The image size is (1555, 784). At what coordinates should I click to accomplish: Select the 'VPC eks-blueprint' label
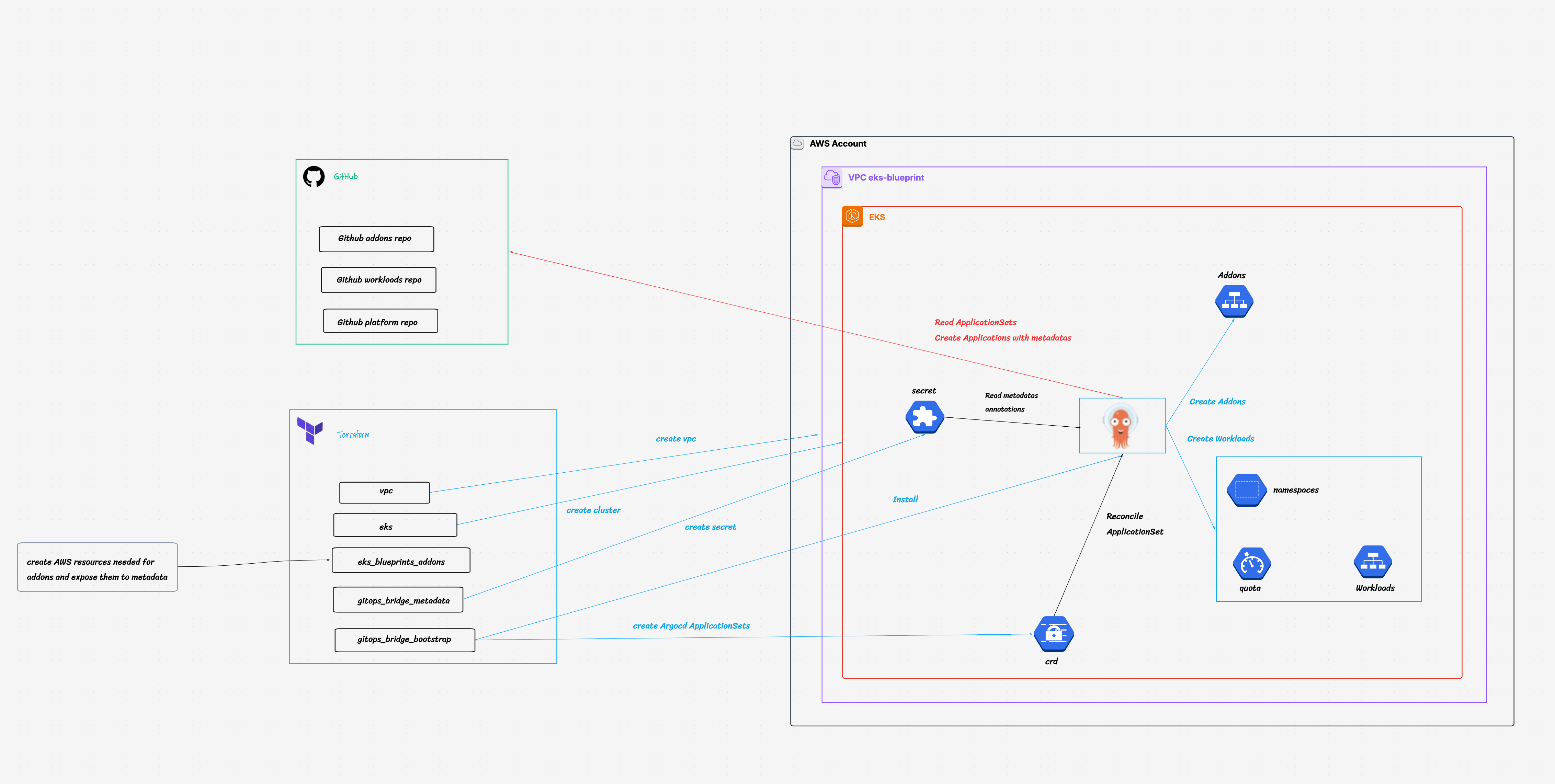(886, 177)
